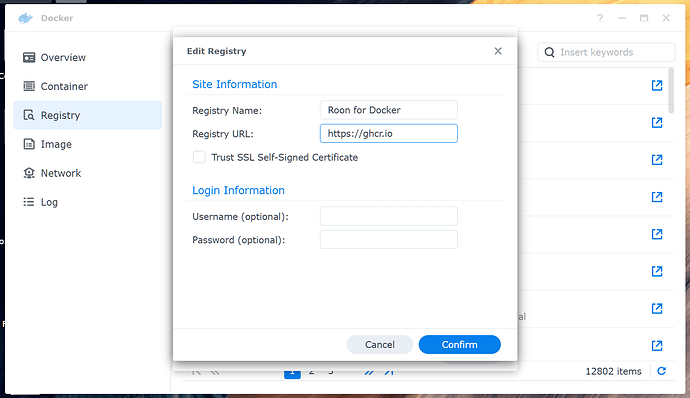690x398 pixels.
Task: Open external link icon of first registry row
Action: [657, 85]
